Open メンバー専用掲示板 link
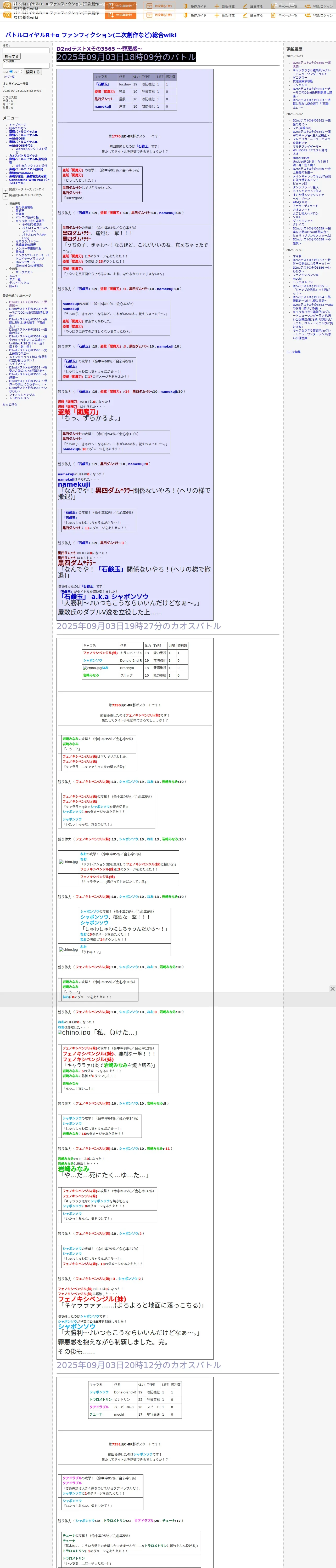Viewport: 336px width, 1568px height. point(29,248)
